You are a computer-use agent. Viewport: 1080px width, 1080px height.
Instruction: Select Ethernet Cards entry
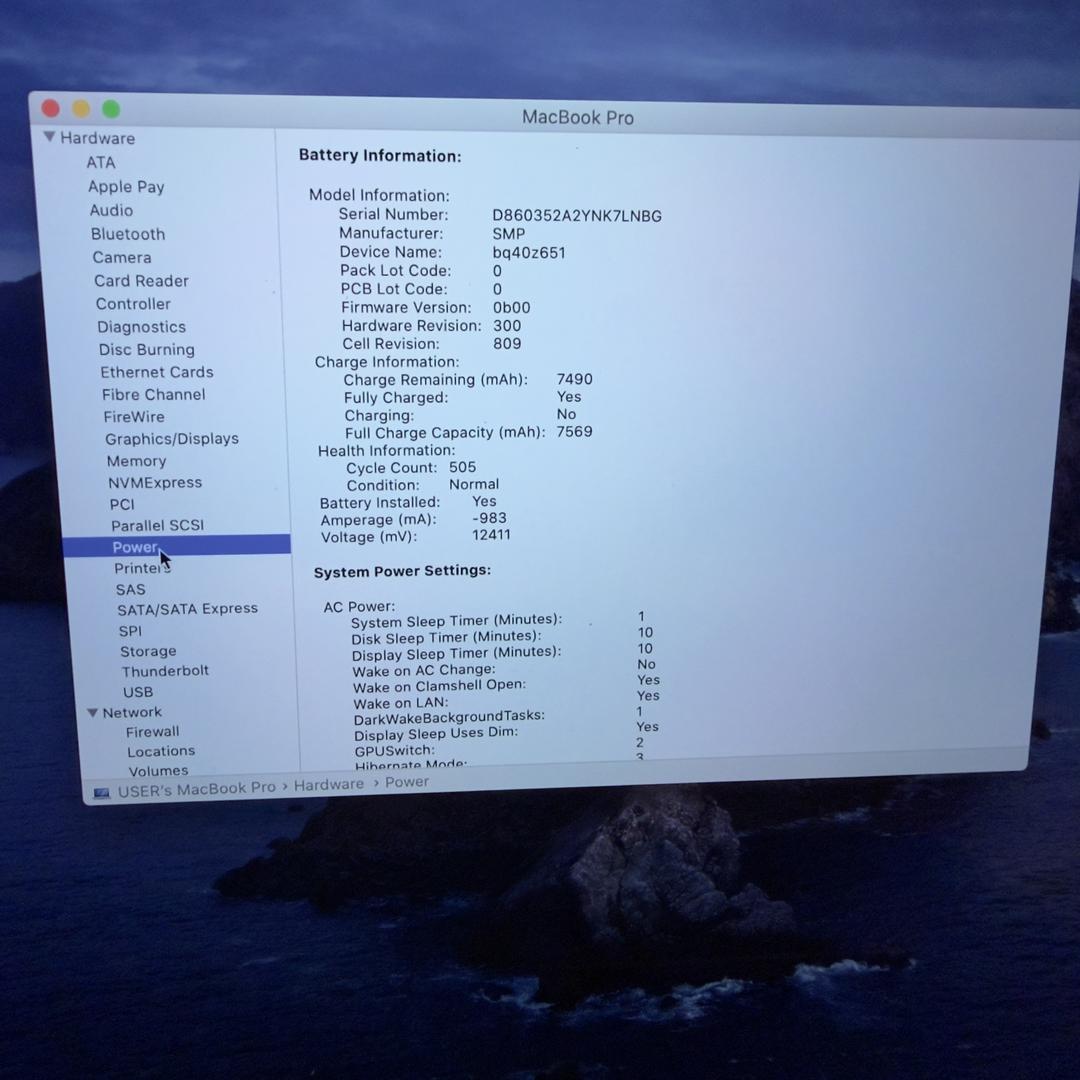point(157,372)
